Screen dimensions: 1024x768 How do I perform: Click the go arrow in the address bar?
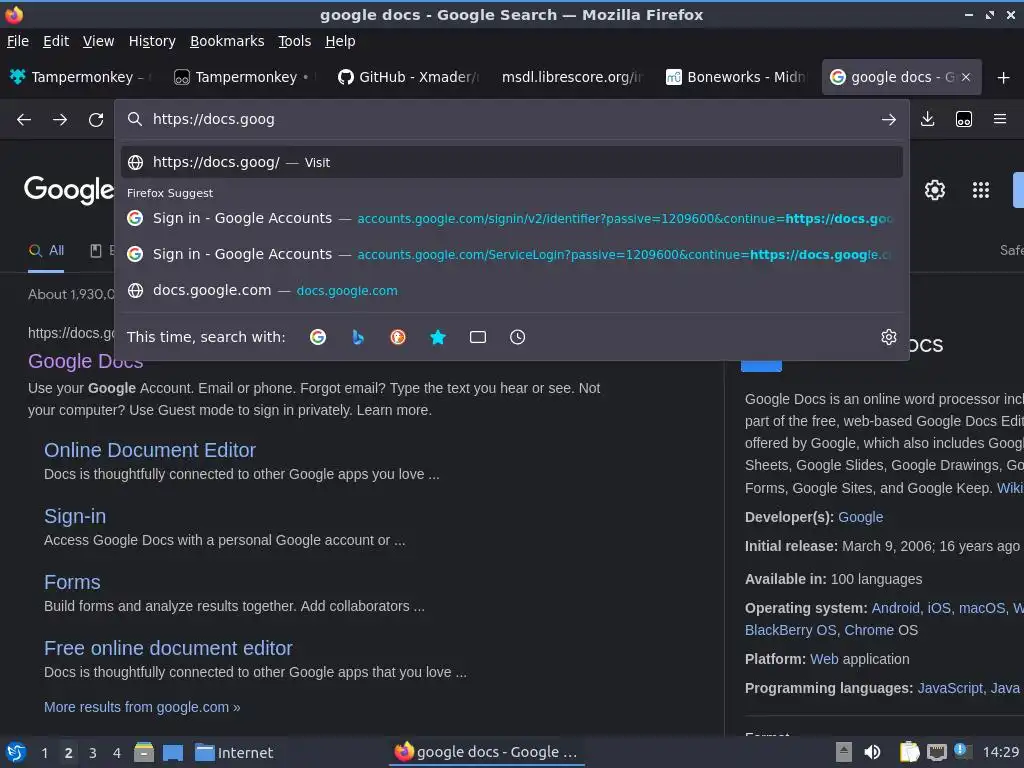[888, 120]
